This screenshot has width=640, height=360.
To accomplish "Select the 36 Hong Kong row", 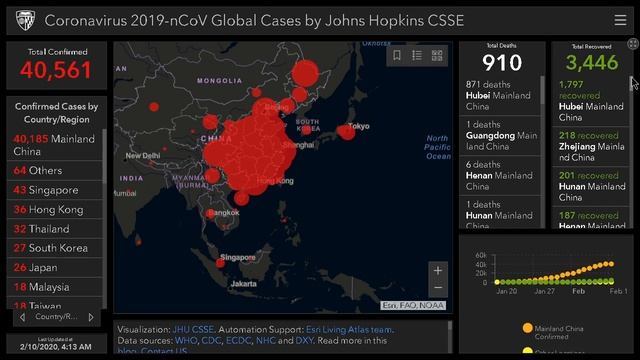I will (54, 209).
